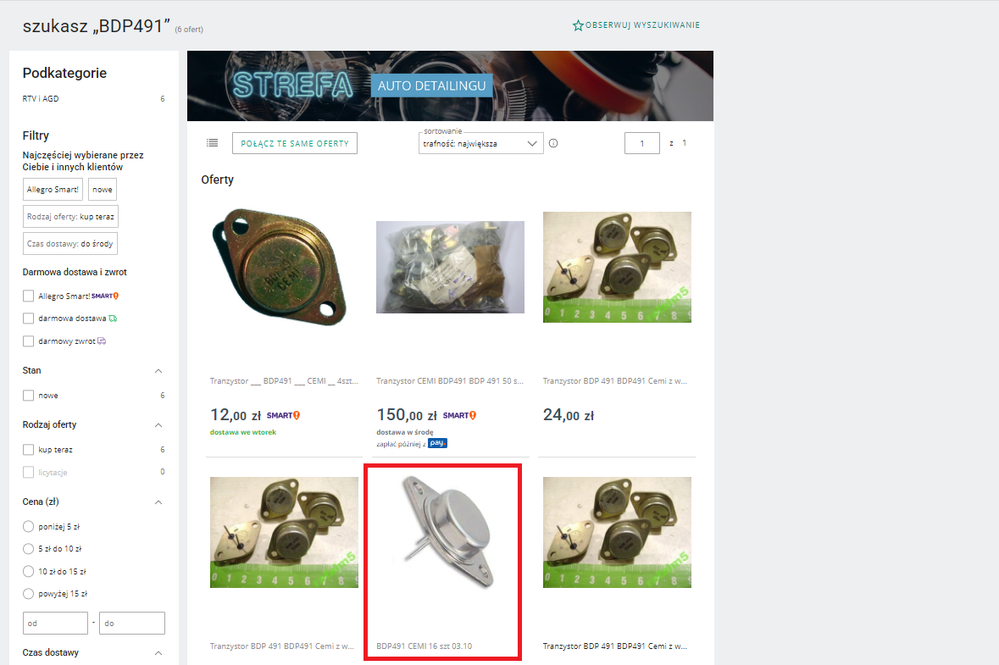Apply the Czas dostawy: do środy chip
This screenshot has height=665, width=999.
tap(70, 244)
